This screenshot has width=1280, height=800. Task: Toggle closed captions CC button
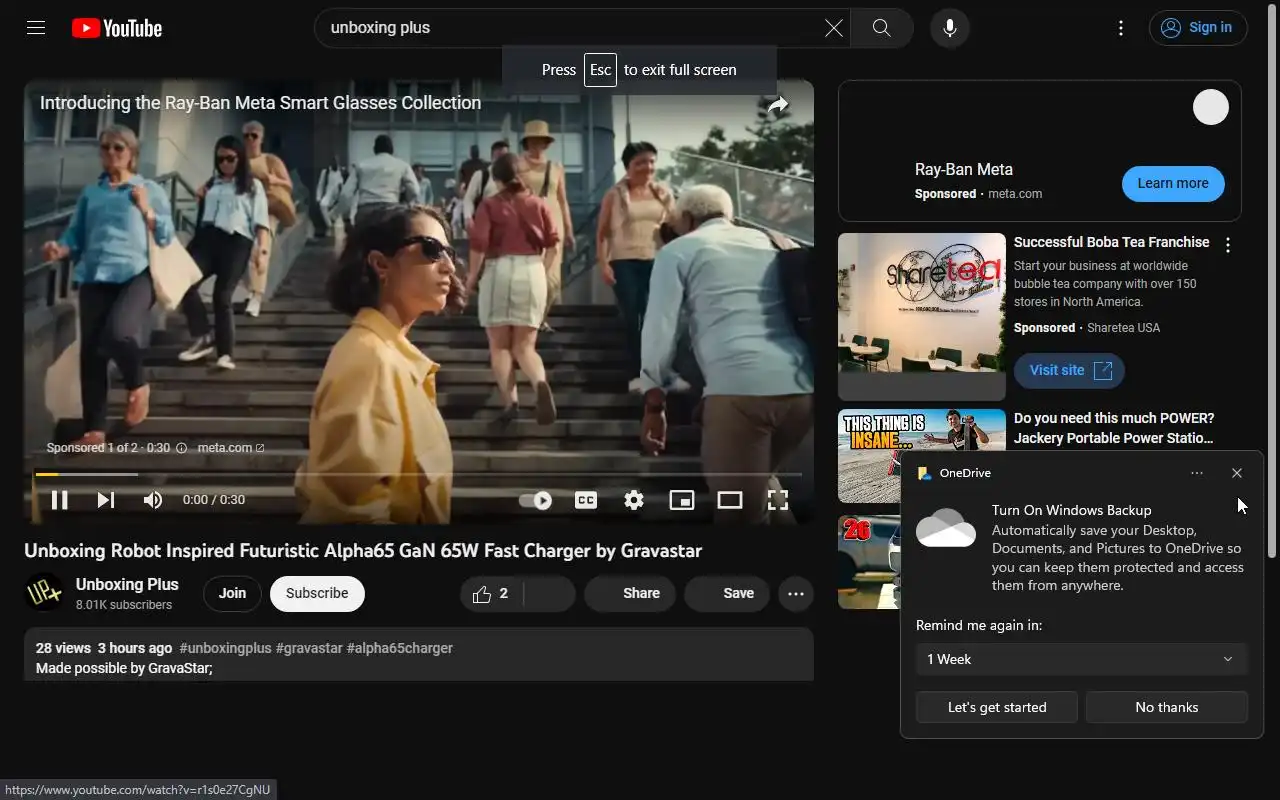(x=586, y=500)
